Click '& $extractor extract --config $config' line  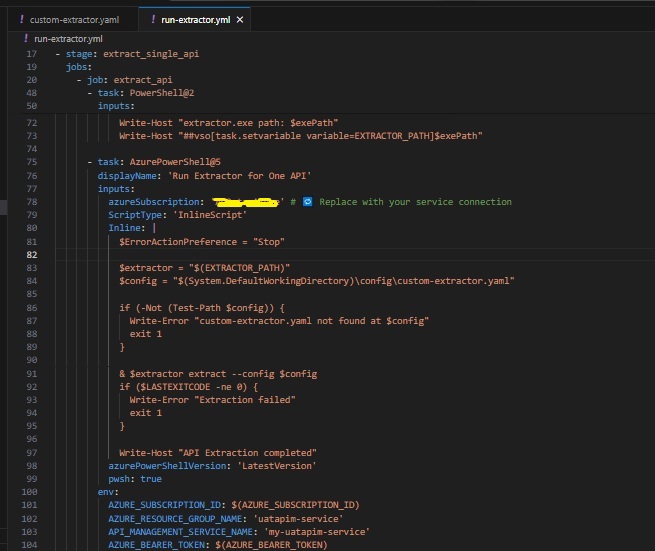[x=218, y=374]
